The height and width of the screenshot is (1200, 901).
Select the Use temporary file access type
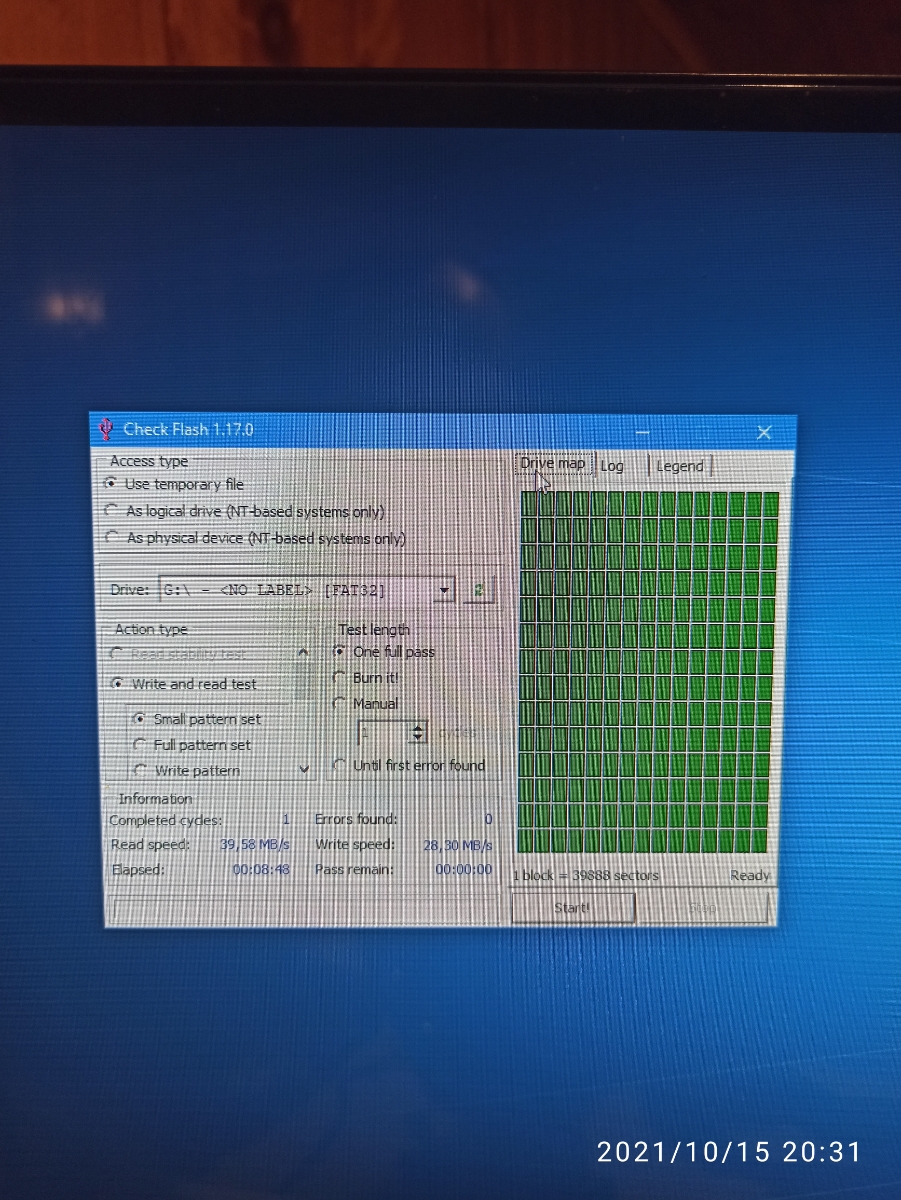coord(112,483)
